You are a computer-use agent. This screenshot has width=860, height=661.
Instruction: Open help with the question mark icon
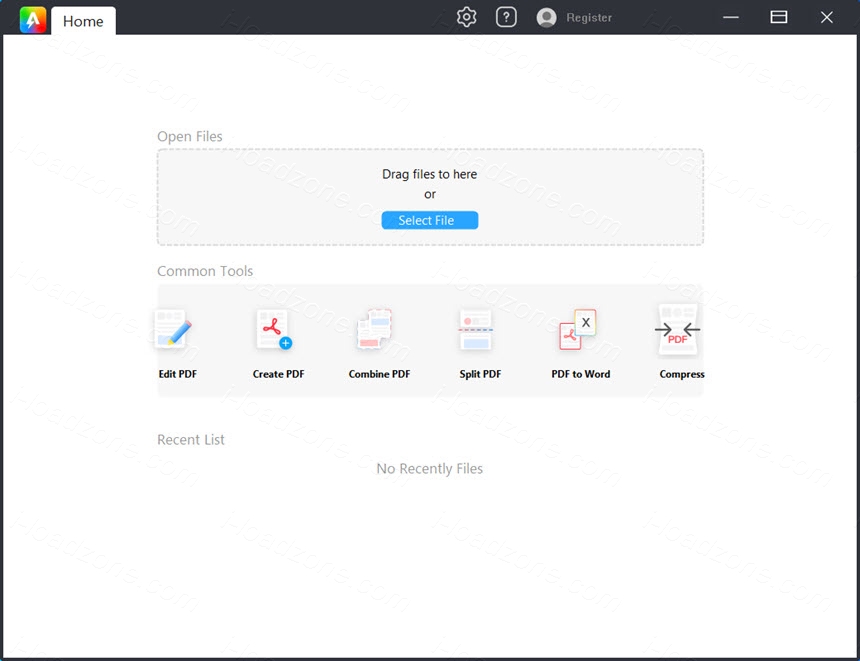coord(506,17)
